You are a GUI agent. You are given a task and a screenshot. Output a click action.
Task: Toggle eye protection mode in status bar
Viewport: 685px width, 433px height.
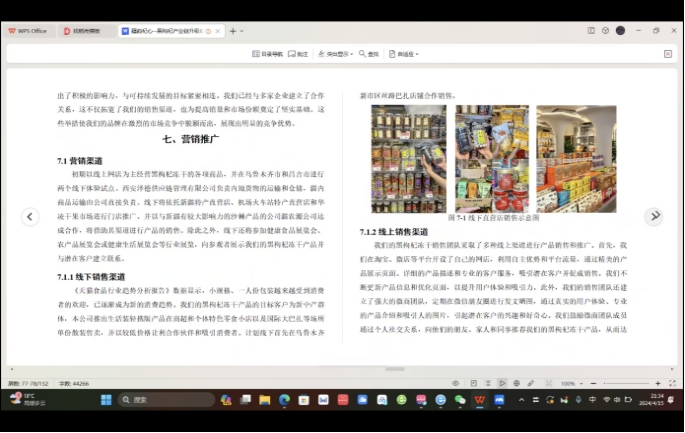click(455, 383)
